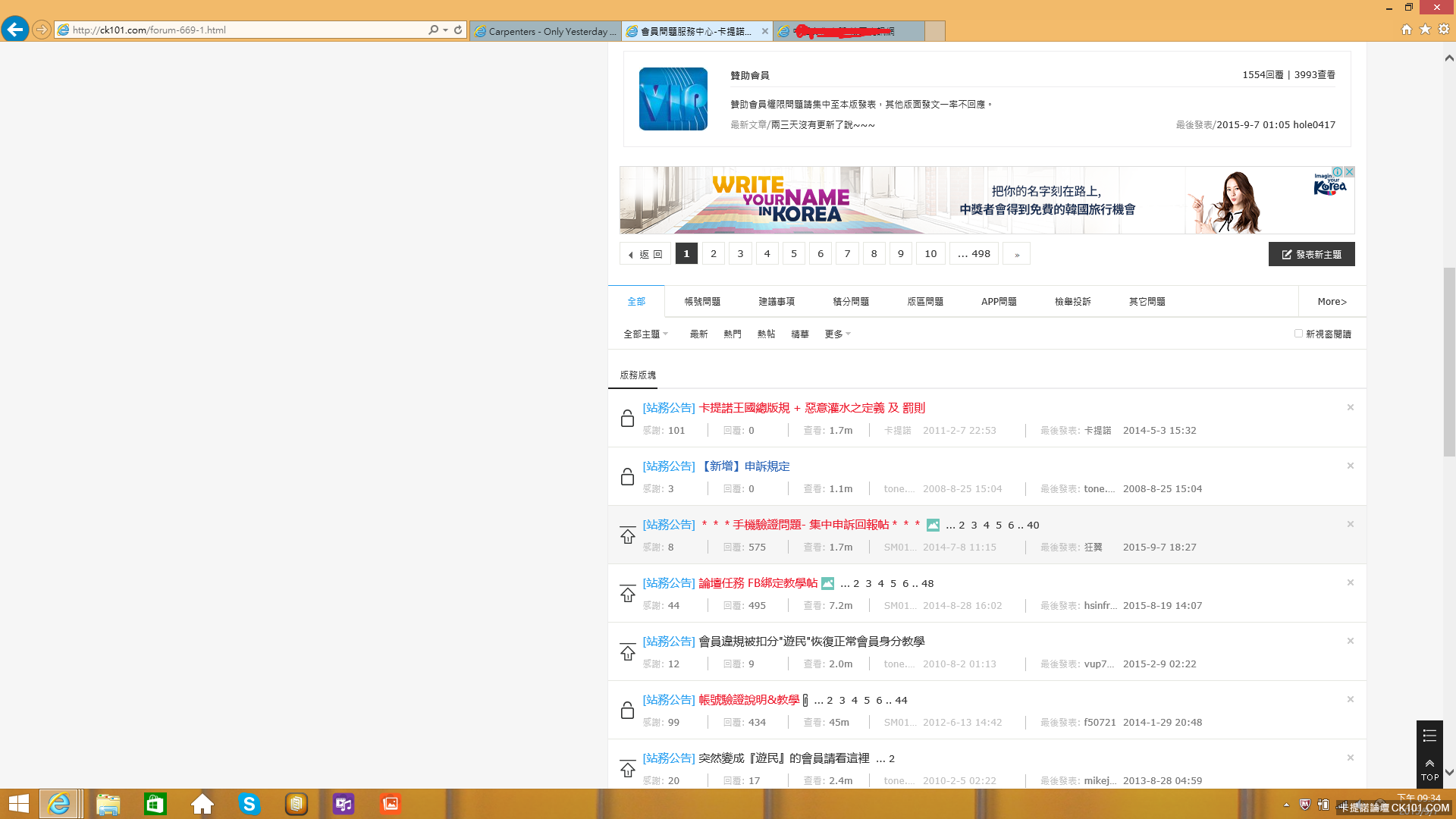The image size is (1456, 819).
Task: Click the VIP 贊助會員 forum thumbnail
Action: 673,99
